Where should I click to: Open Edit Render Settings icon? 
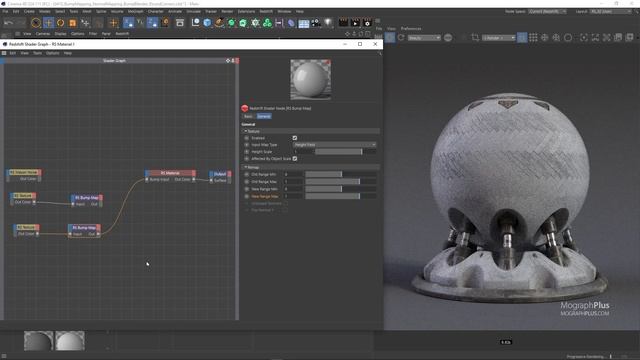tap(367, 23)
